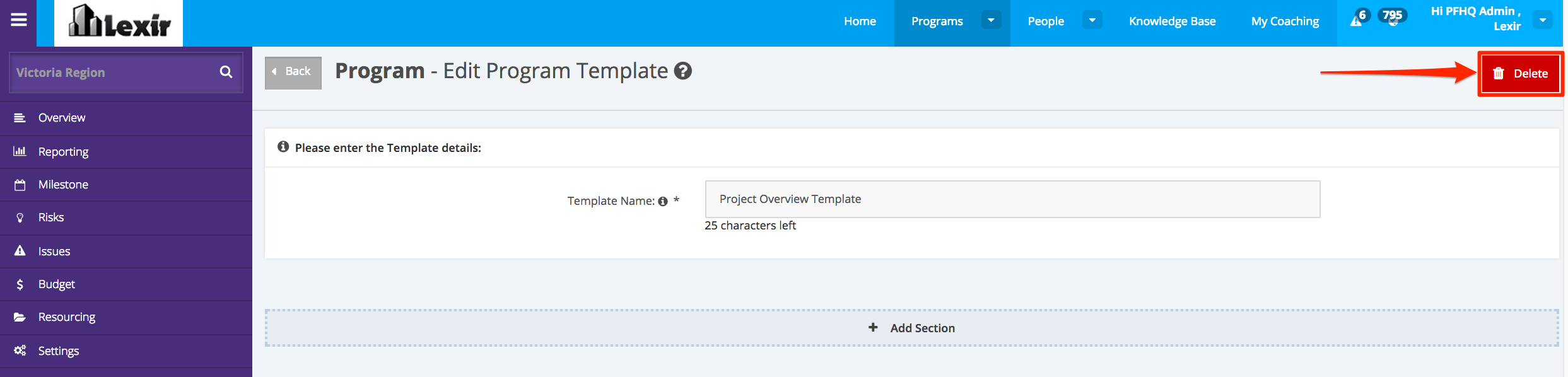Select Budget in the sidebar
The image size is (1568, 377).
click(57, 284)
